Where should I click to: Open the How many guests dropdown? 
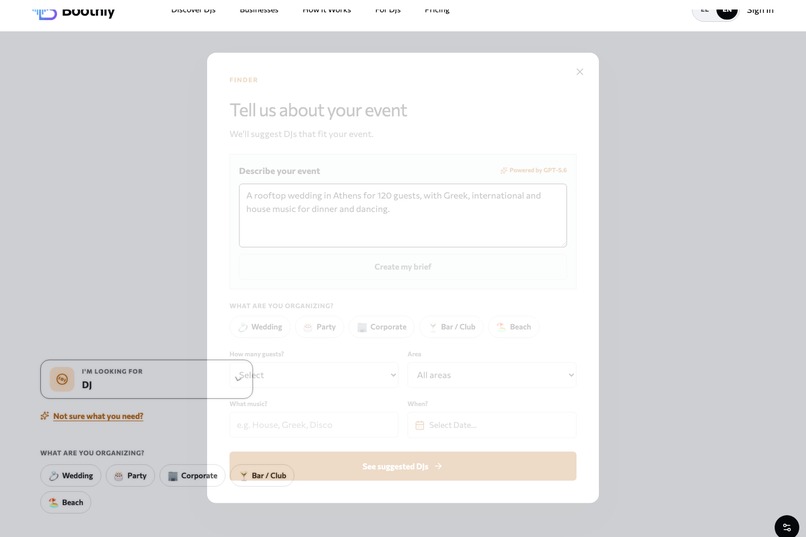click(x=314, y=375)
